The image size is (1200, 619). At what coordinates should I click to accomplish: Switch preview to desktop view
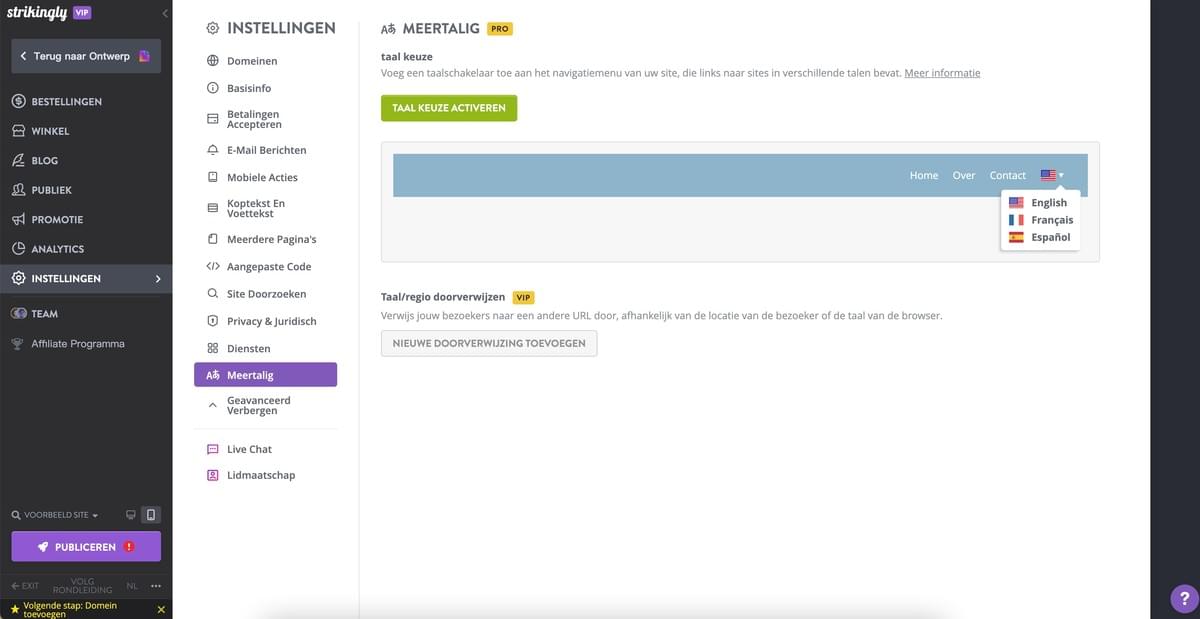pyautogui.click(x=129, y=513)
